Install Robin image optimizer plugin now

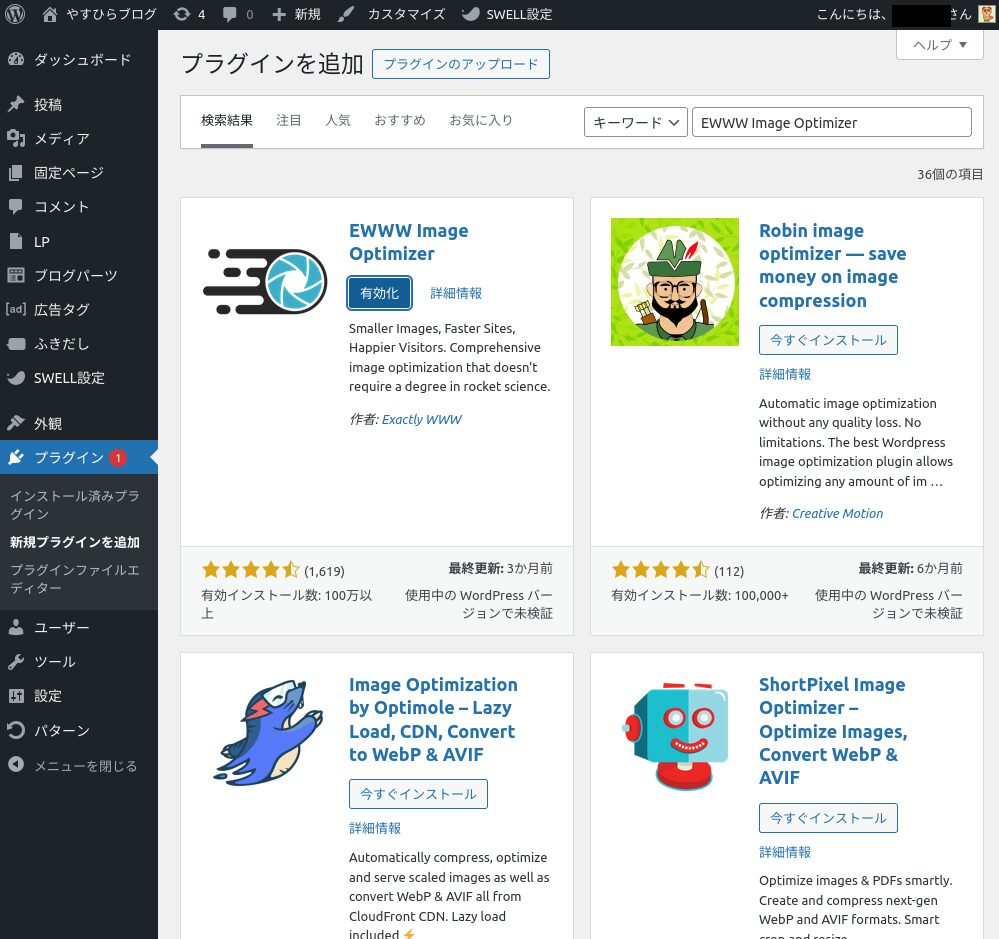[x=827, y=340]
